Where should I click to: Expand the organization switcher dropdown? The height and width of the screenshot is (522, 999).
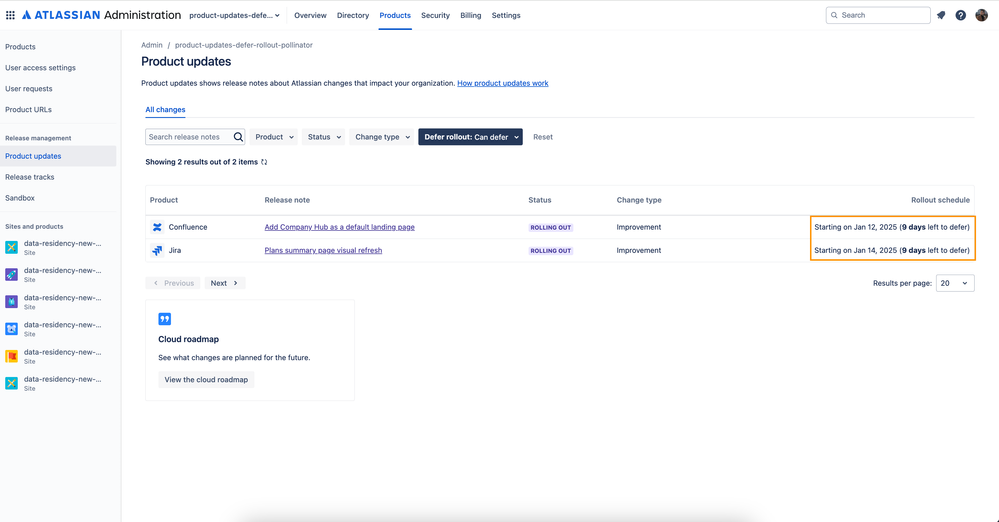point(234,15)
